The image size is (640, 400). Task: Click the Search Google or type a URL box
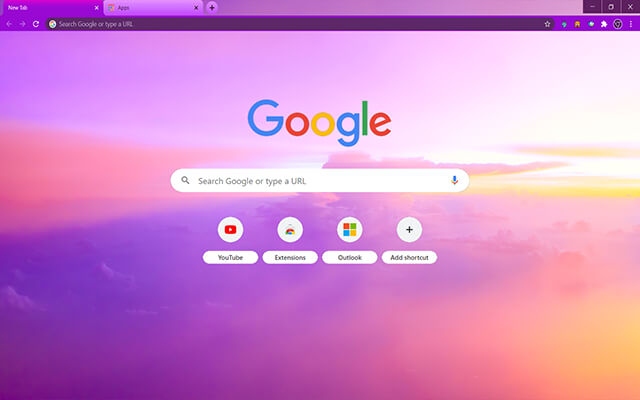point(320,180)
